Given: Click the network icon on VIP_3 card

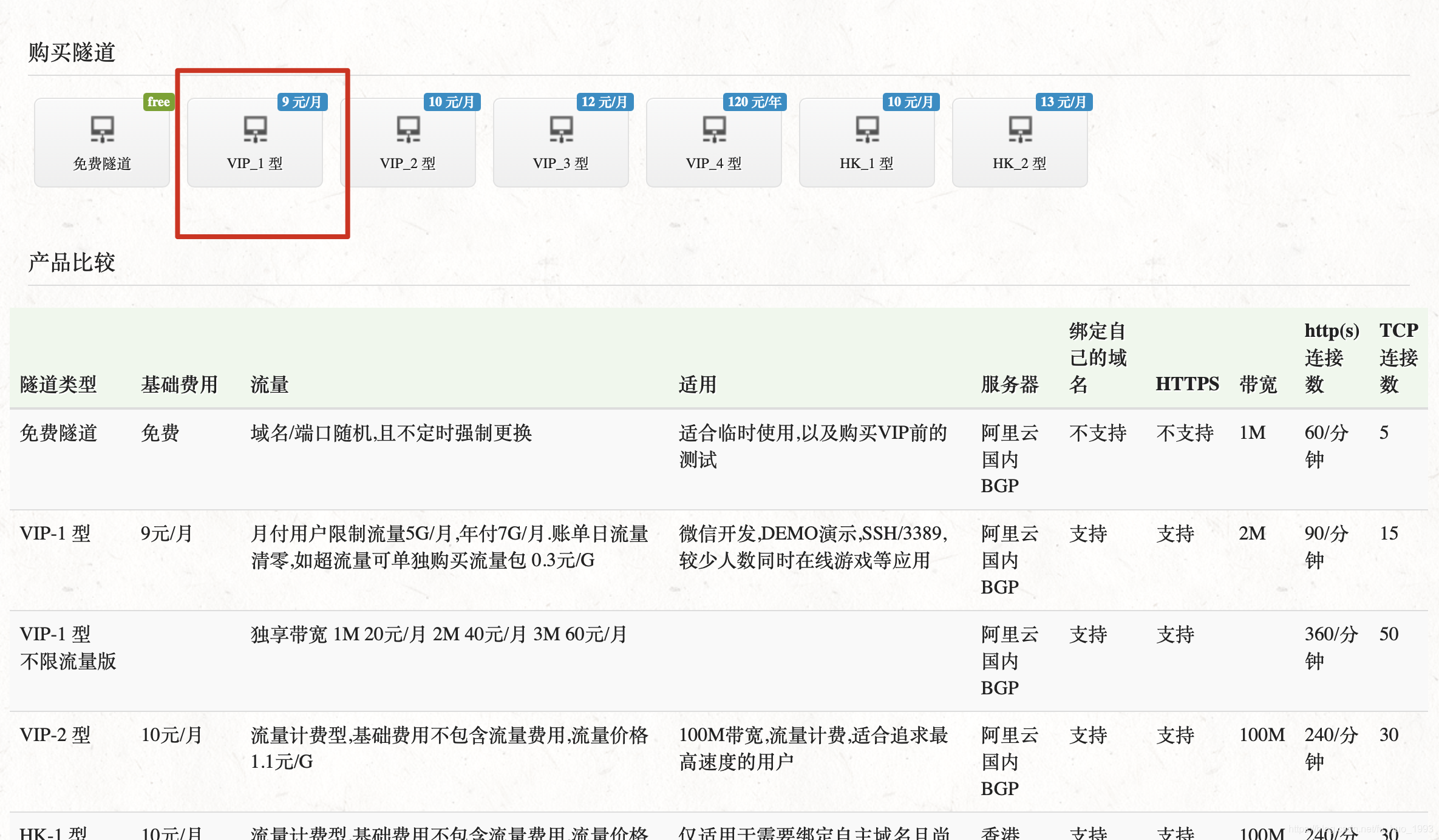Looking at the screenshot, I should coord(561,129).
